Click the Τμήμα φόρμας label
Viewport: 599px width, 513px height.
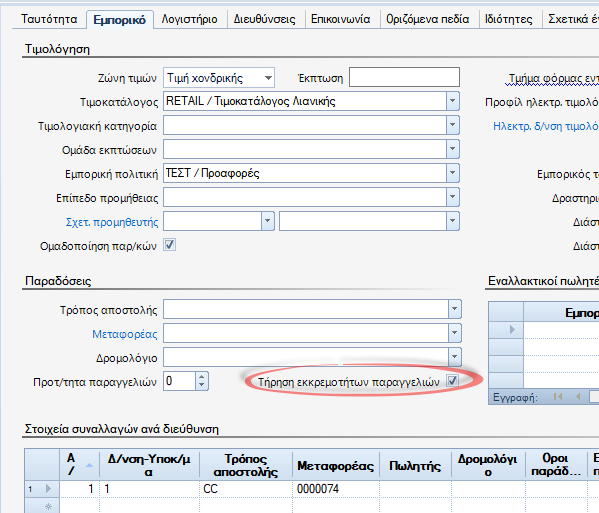tap(553, 78)
